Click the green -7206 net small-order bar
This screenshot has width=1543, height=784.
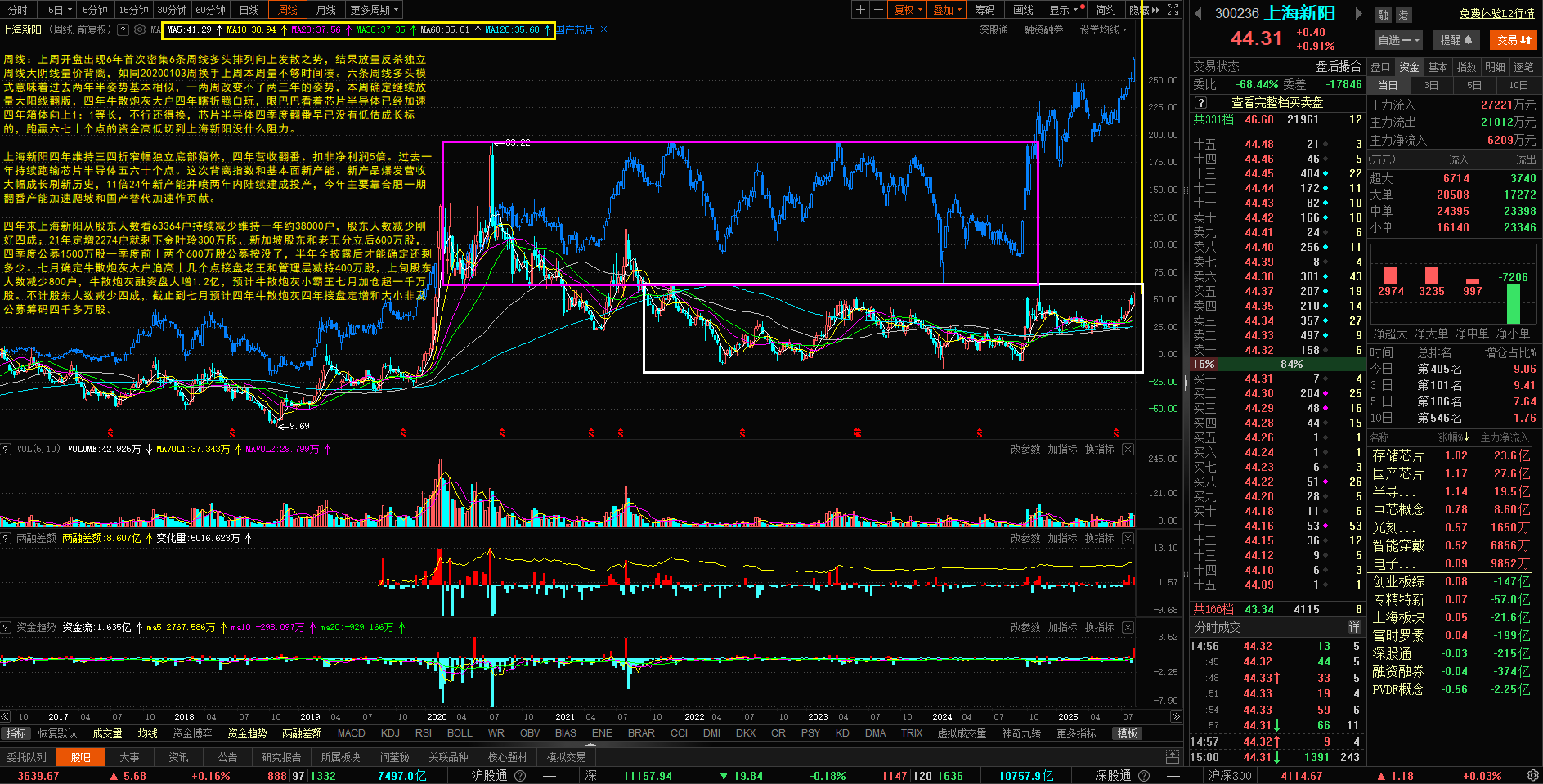point(1514,303)
